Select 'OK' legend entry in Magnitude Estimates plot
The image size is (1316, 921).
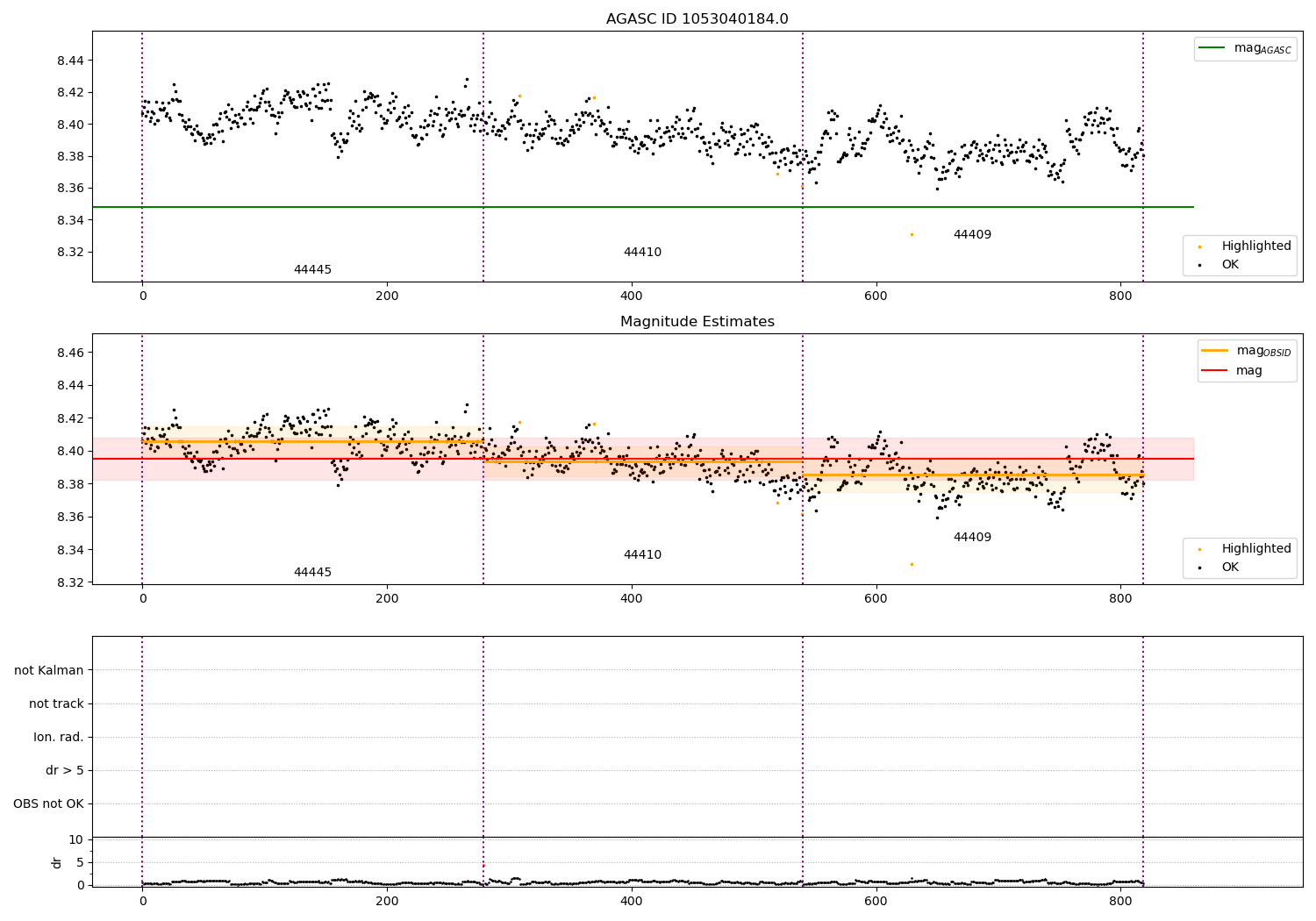[x=1230, y=568]
